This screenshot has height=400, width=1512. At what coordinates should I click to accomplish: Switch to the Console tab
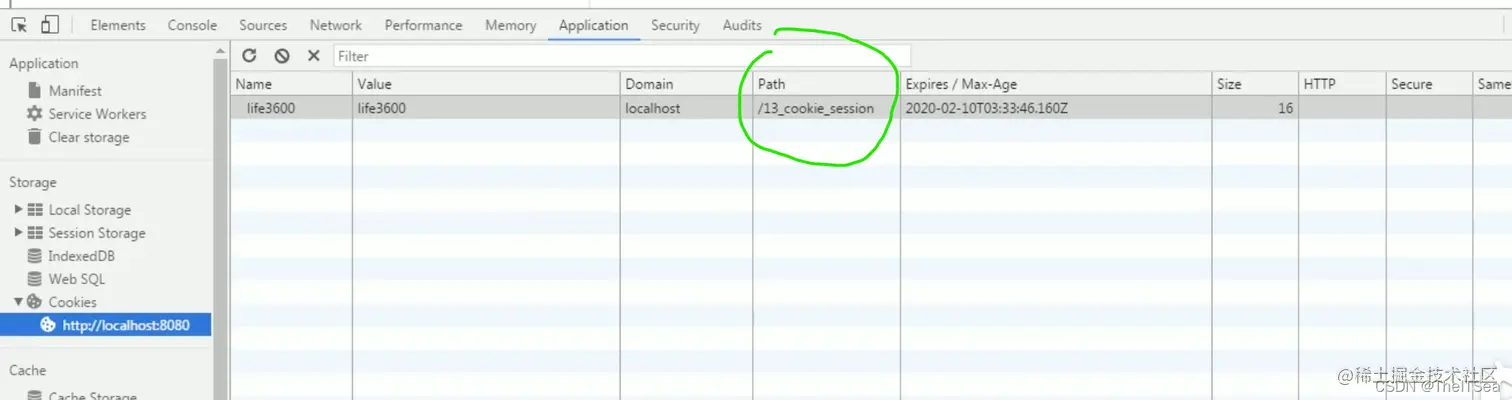tap(192, 25)
